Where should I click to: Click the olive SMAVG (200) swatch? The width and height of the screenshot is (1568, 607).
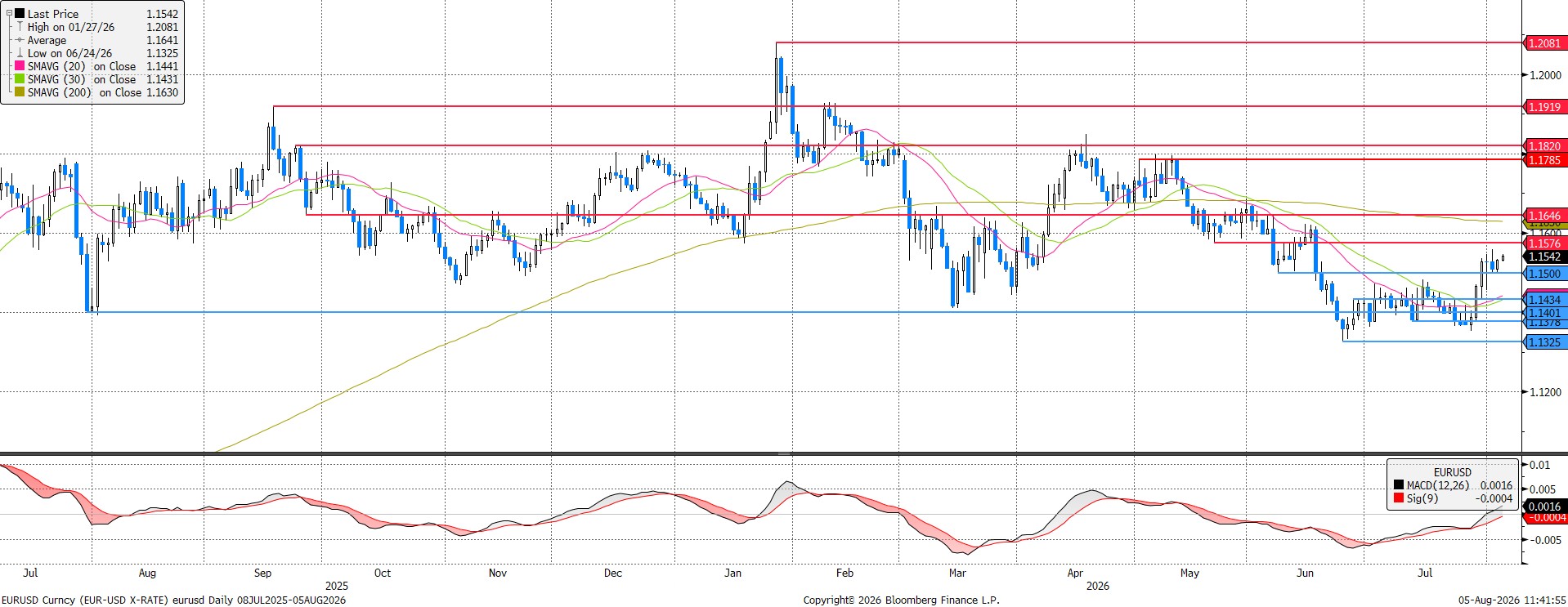point(20,92)
